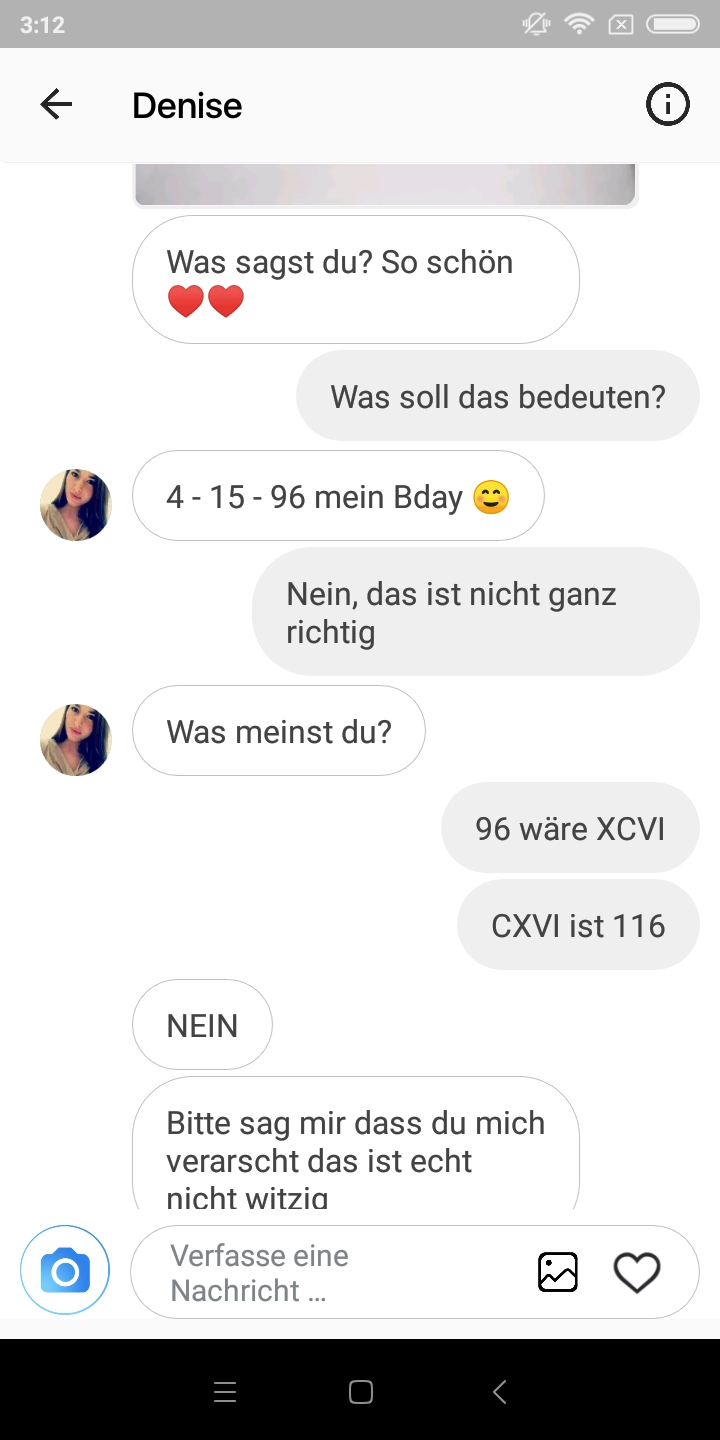
Task: Open the conversation info icon
Action: [x=667, y=104]
